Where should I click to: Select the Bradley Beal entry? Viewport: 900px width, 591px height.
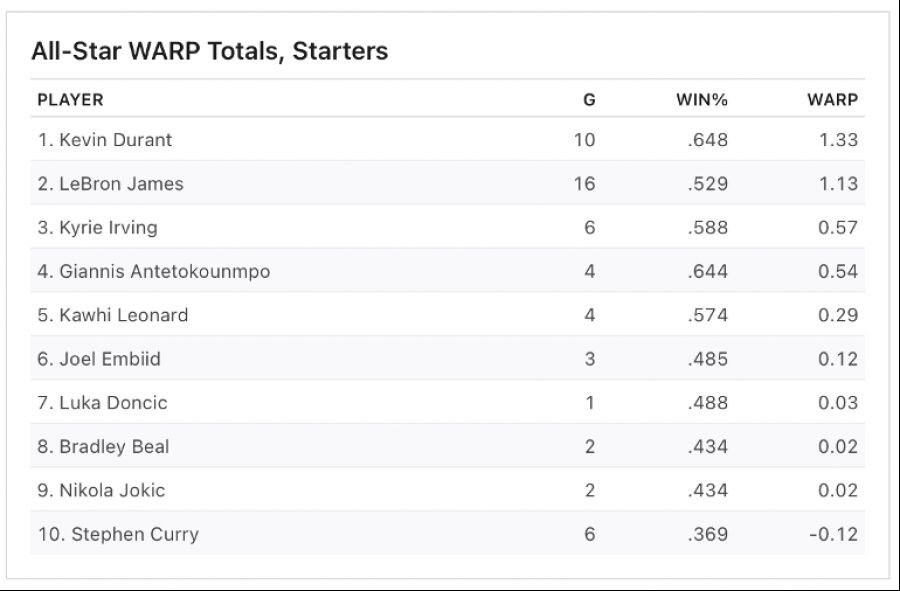tap(103, 447)
